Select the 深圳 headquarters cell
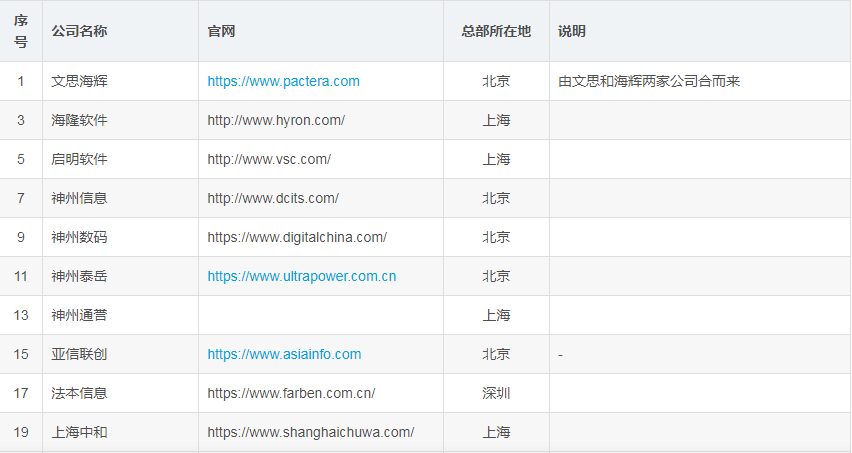 pos(496,393)
